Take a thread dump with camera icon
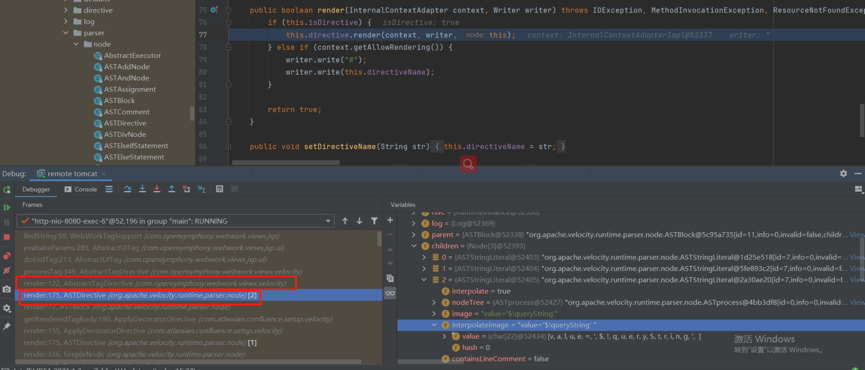The image size is (865, 370). (7, 289)
